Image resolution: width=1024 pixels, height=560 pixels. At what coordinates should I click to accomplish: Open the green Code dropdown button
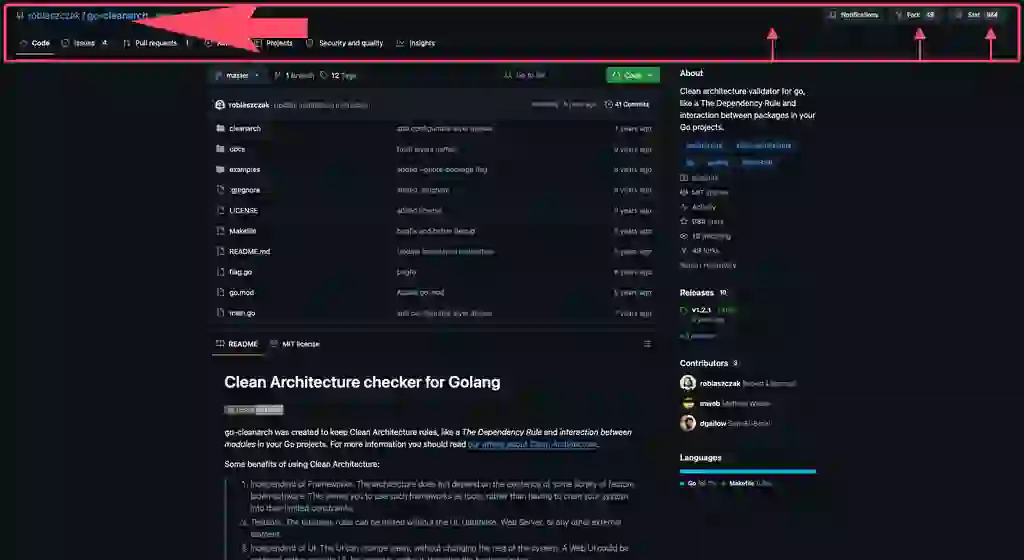[633, 75]
